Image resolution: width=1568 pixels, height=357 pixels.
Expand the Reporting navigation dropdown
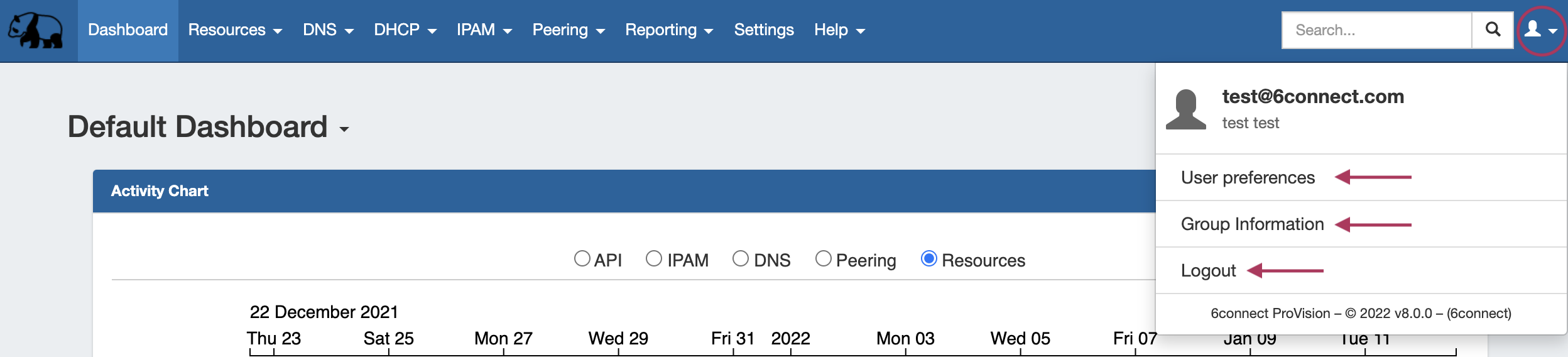tap(668, 30)
